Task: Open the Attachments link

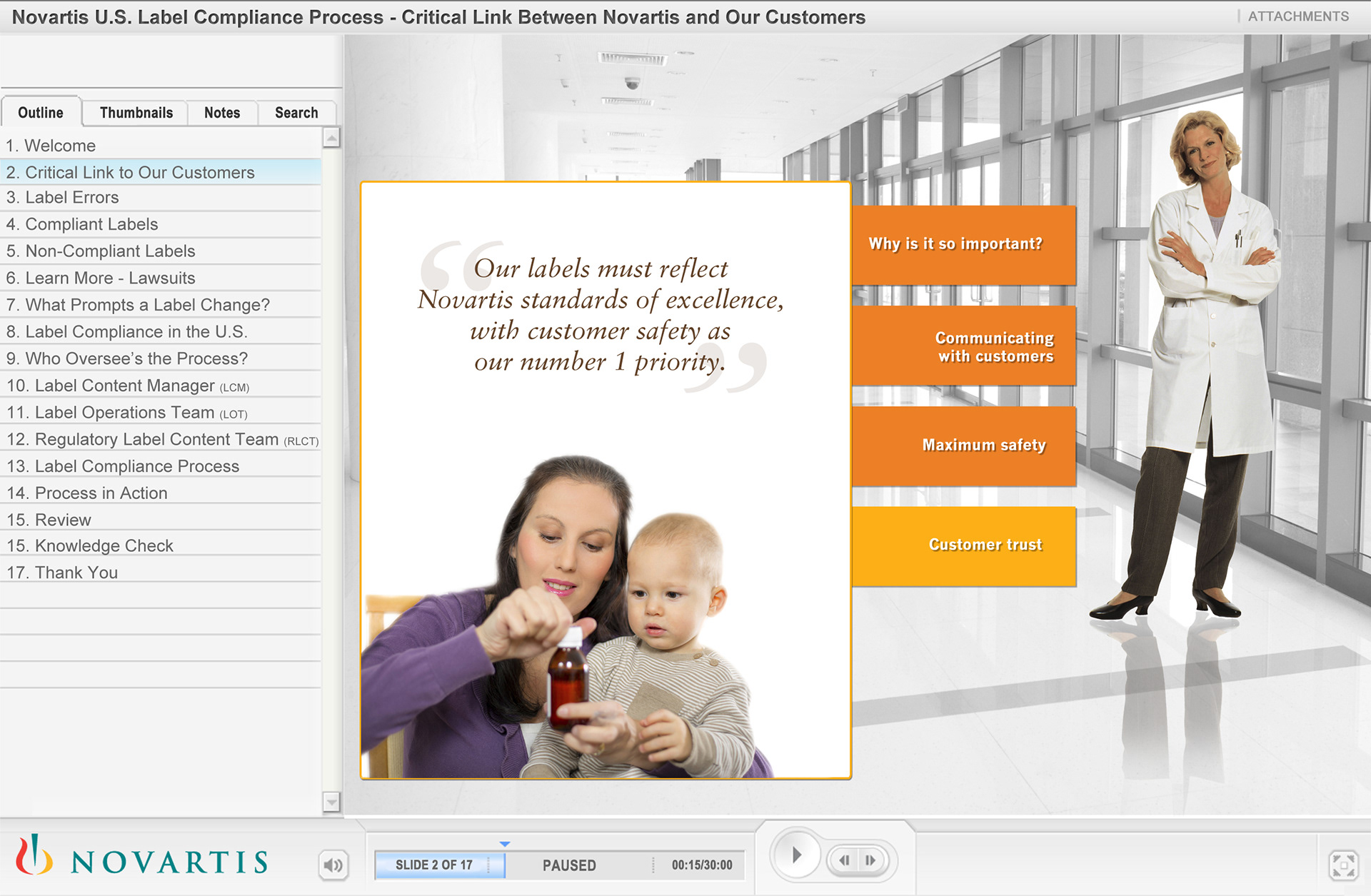Action: click(1297, 16)
